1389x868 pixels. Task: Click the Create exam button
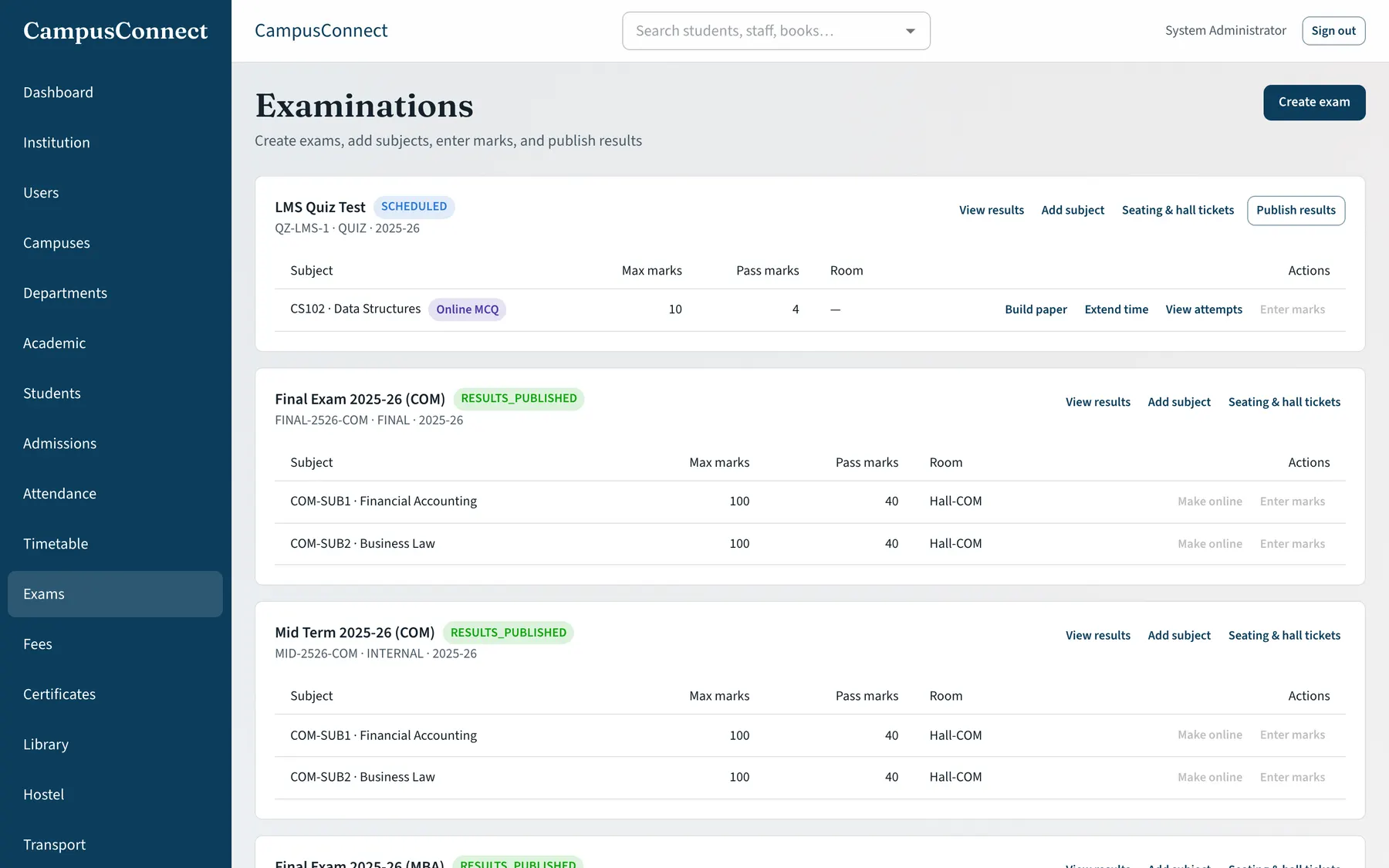(1314, 103)
